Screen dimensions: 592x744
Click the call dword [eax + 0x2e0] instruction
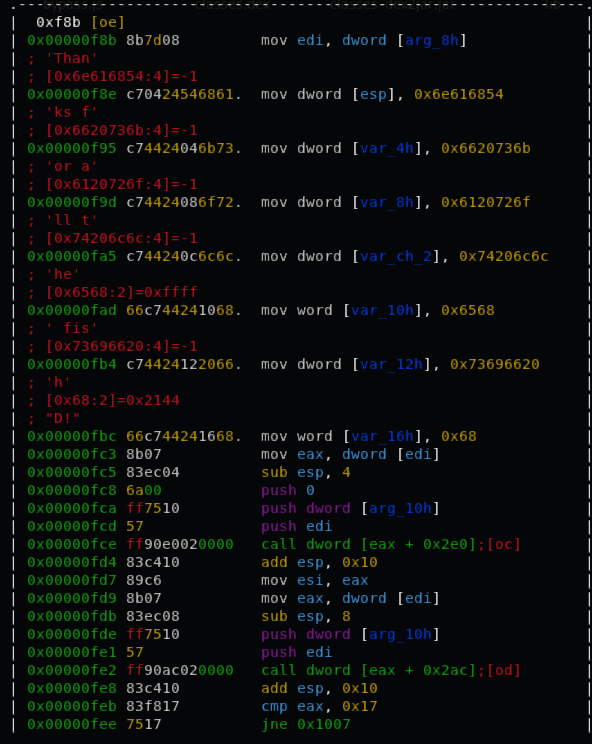pyautogui.click(x=369, y=545)
